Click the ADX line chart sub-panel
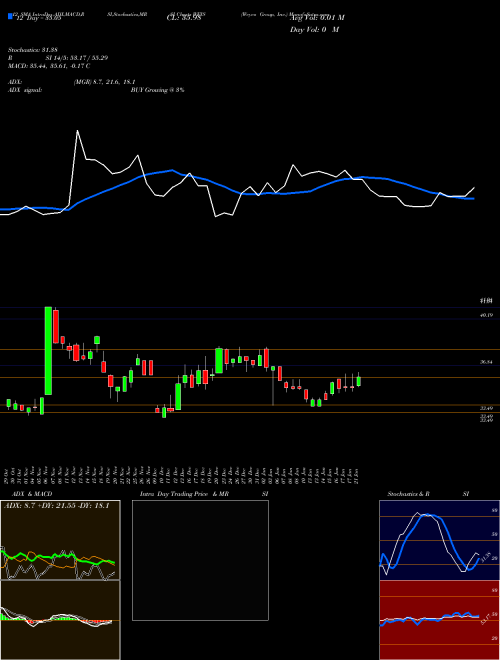The height and width of the screenshot is (660, 500). point(60,540)
